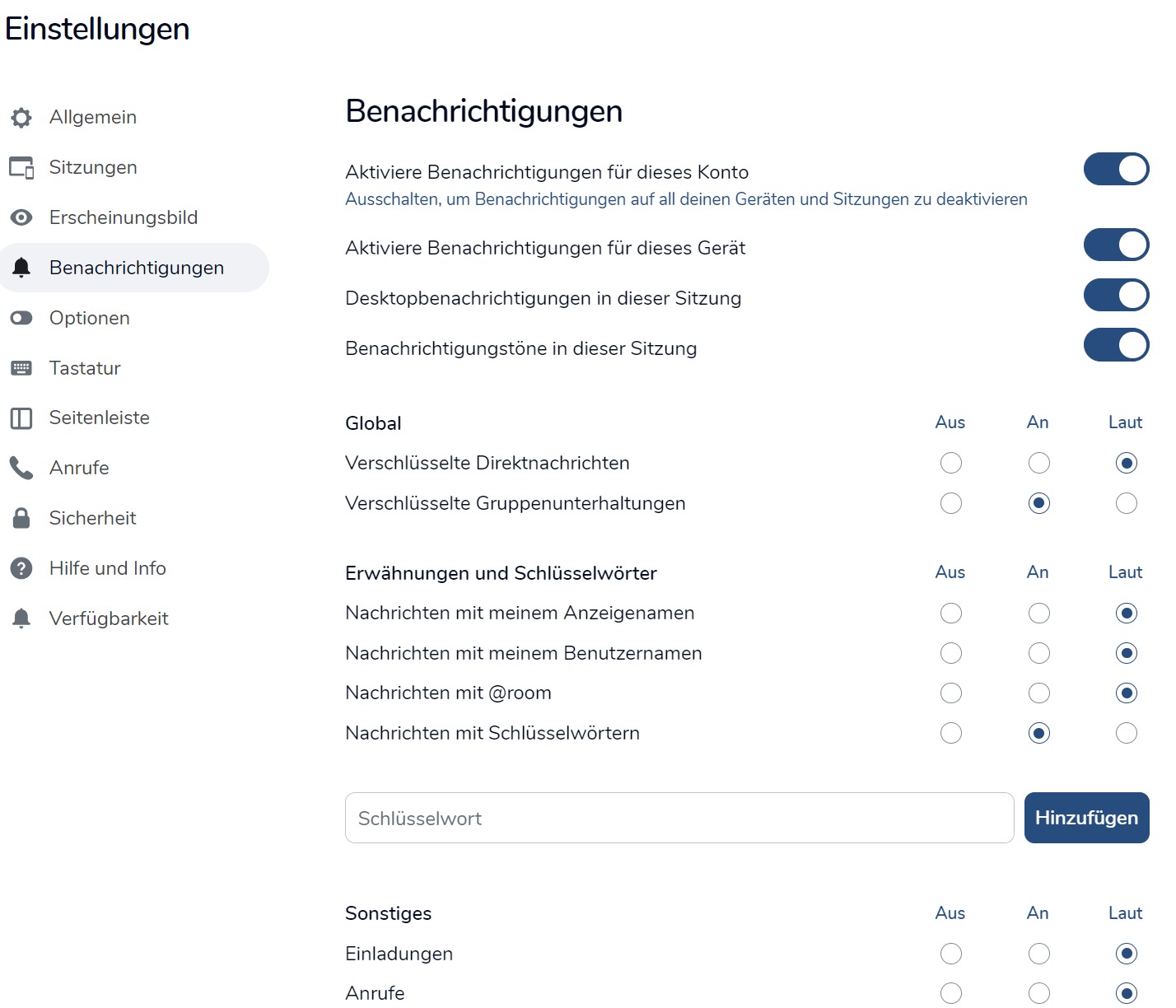Click the padlock icon for Sicherheit

click(x=21, y=518)
